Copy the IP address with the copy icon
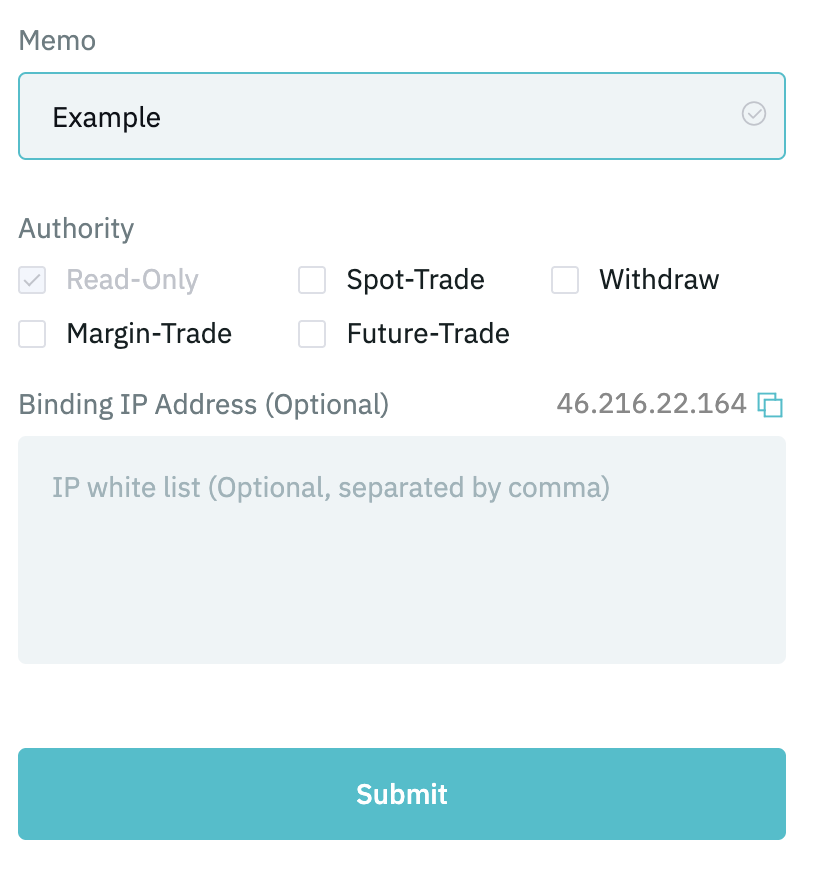The height and width of the screenshot is (872, 826). click(x=770, y=404)
